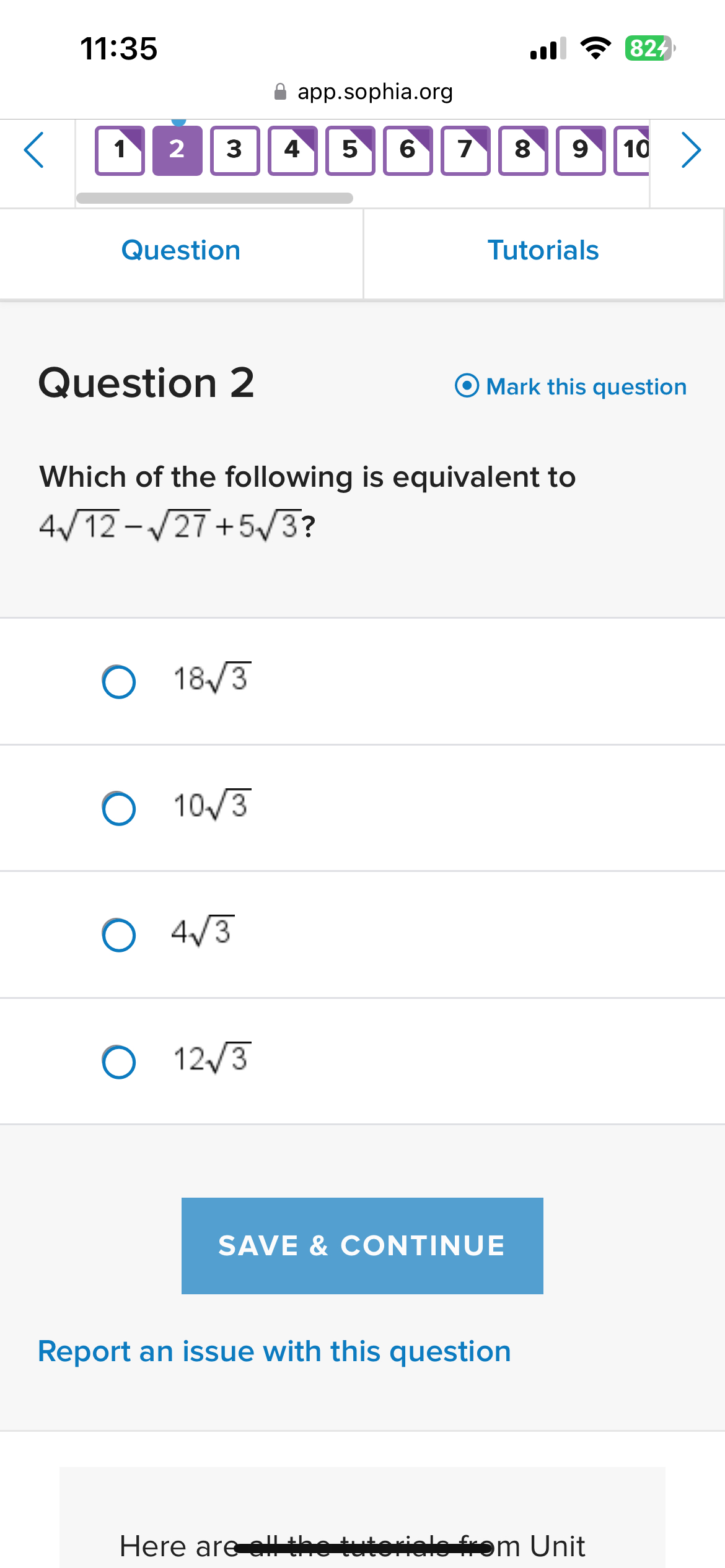Select the answer option 10√3

click(119, 809)
